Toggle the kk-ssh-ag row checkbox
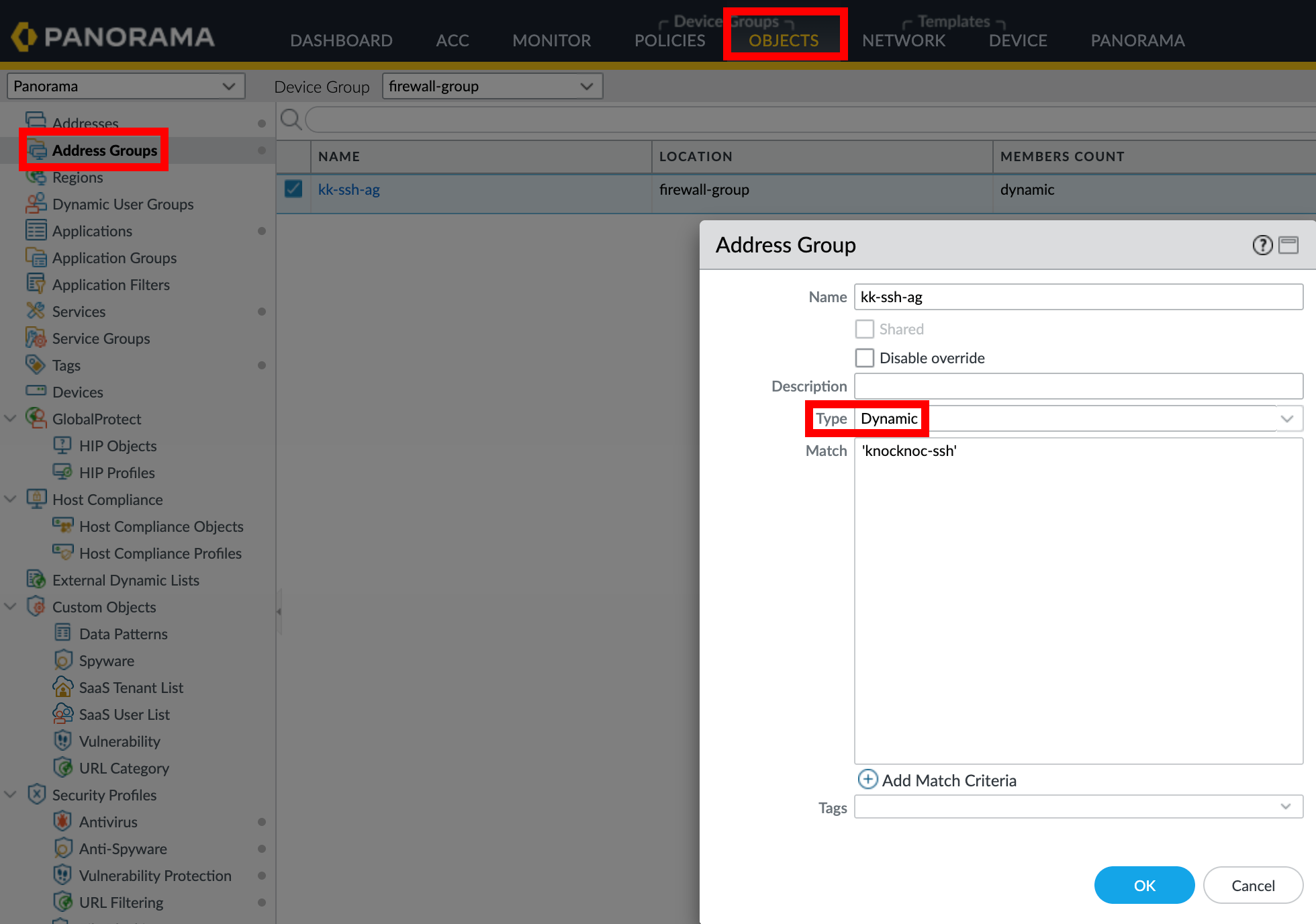1316x924 pixels. point(293,189)
